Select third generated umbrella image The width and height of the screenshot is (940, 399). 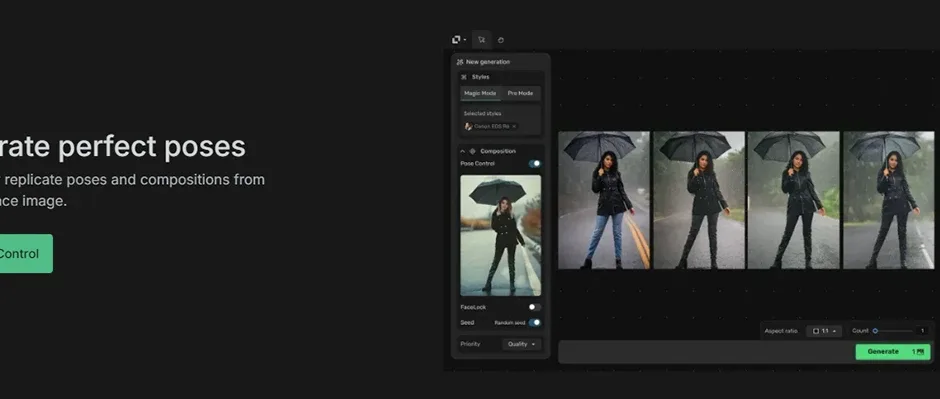pos(794,200)
